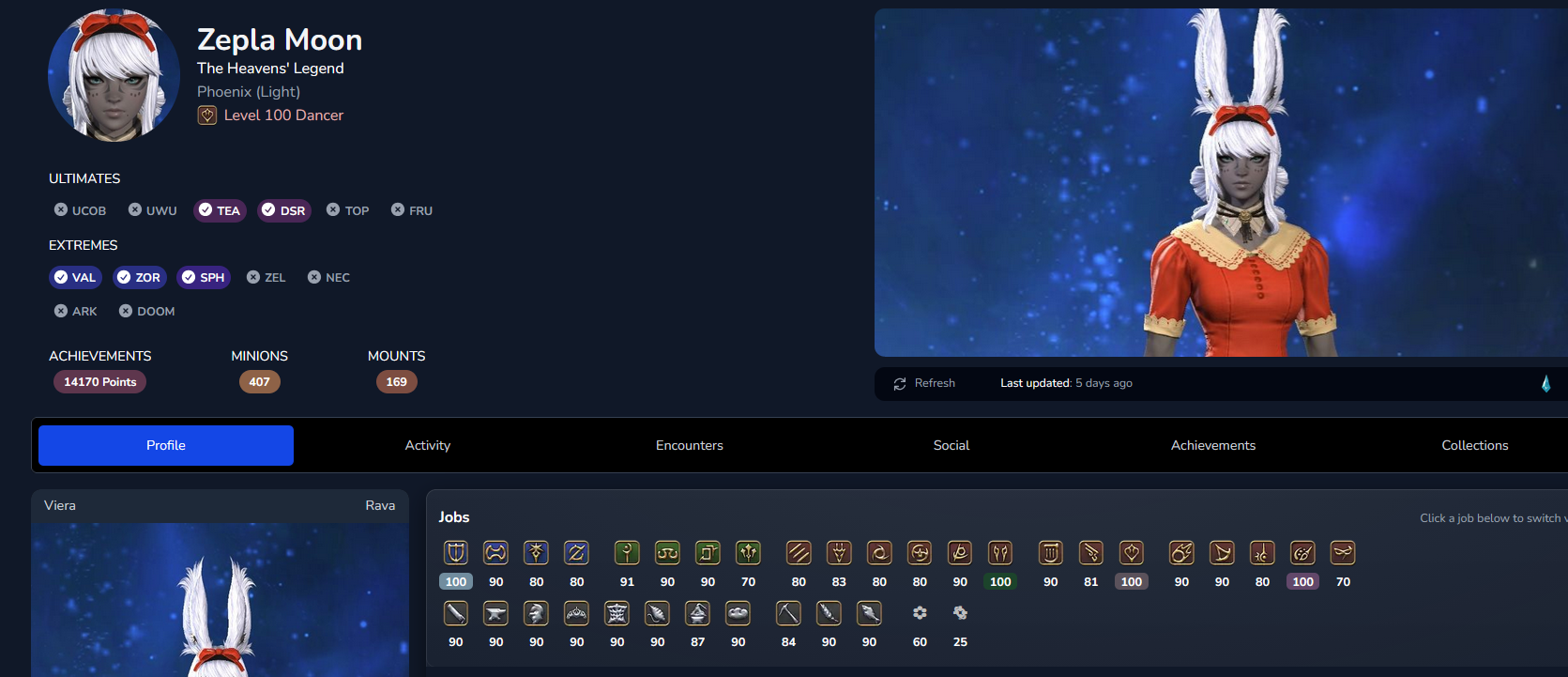This screenshot has width=1568, height=677.
Task: Select the Botanist job icon
Action: click(829, 613)
